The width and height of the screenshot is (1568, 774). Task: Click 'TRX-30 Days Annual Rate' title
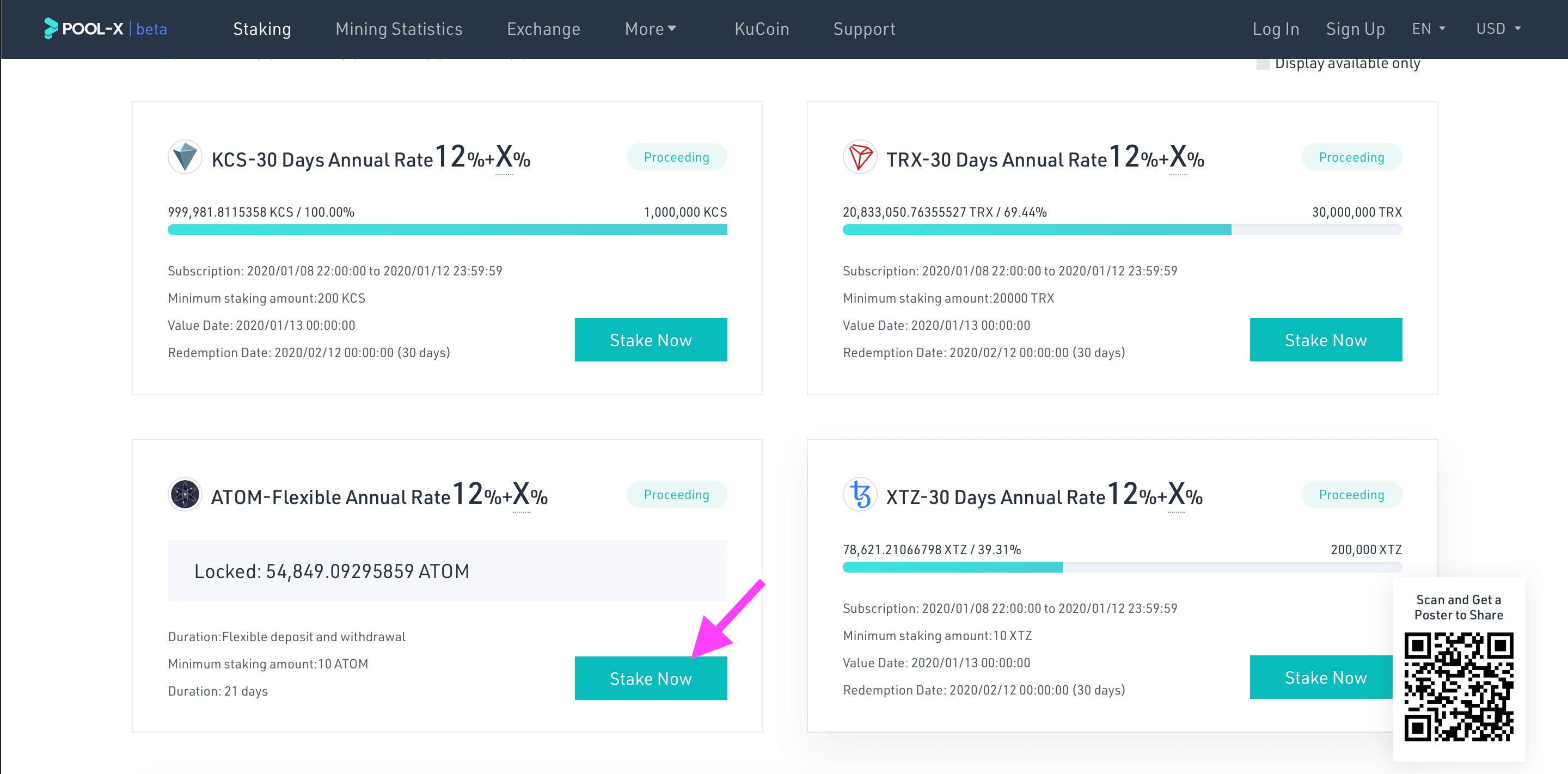click(x=996, y=160)
